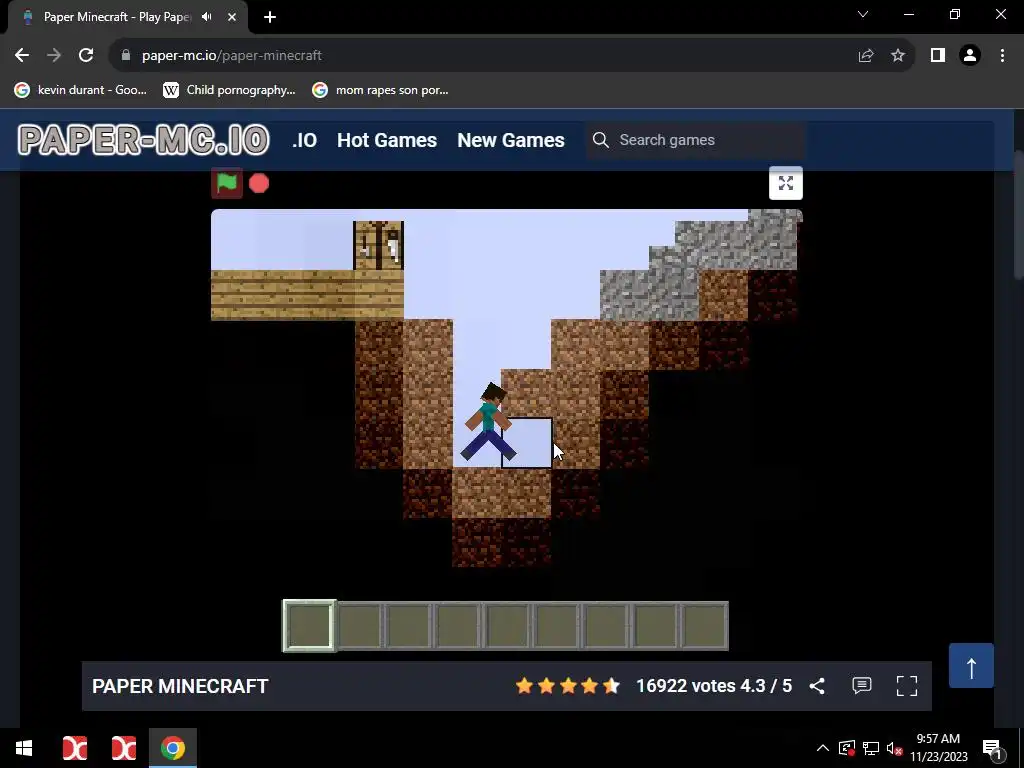Viewport: 1024px width, 768px height.
Task: Open the network icon in the system tray
Action: click(x=871, y=748)
